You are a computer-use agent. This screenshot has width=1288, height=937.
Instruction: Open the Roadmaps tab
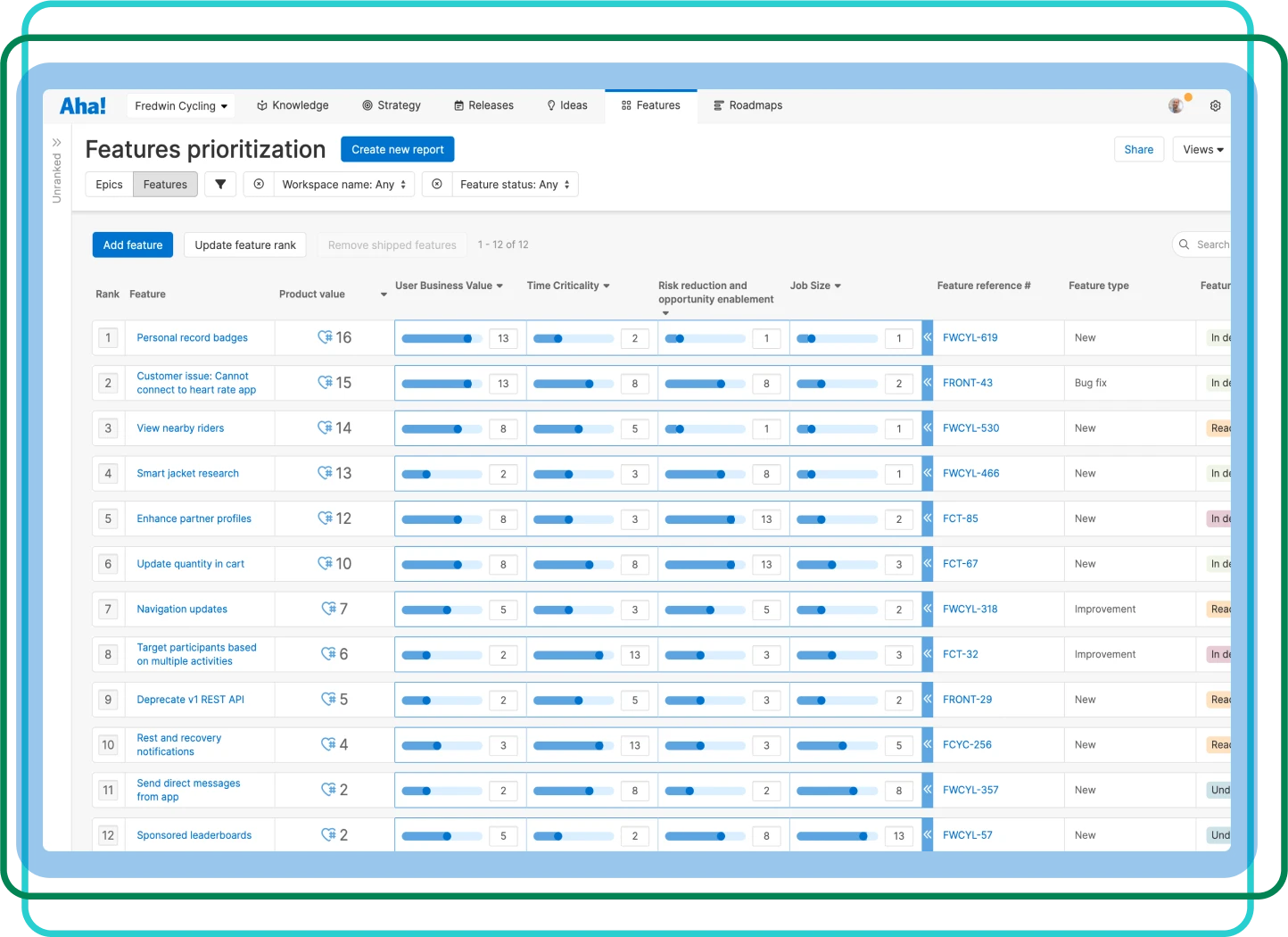pyautogui.click(x=747, y=105)
